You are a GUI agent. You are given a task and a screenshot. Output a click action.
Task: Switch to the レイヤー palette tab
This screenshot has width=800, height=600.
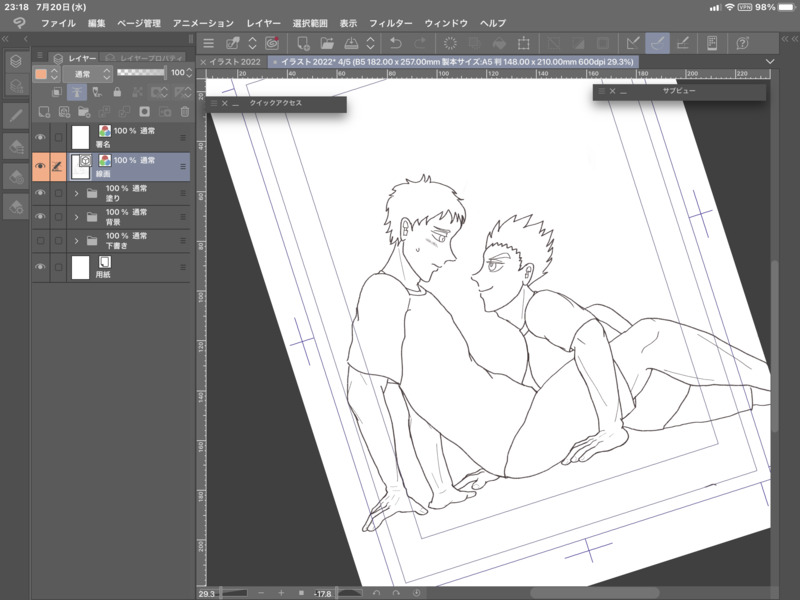(x=75, y=58)
